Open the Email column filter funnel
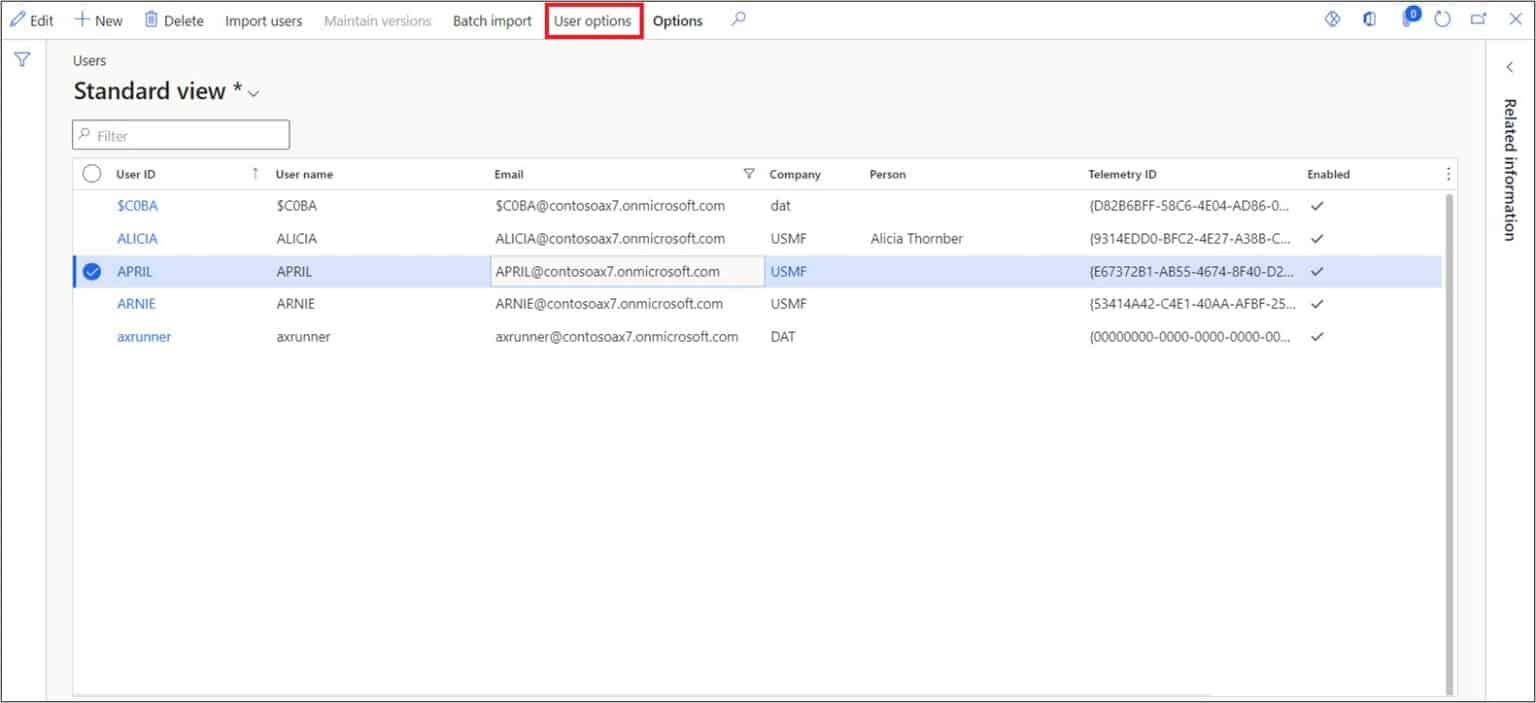Screen dimensions: 1536x703 click(x=749, y=173)
